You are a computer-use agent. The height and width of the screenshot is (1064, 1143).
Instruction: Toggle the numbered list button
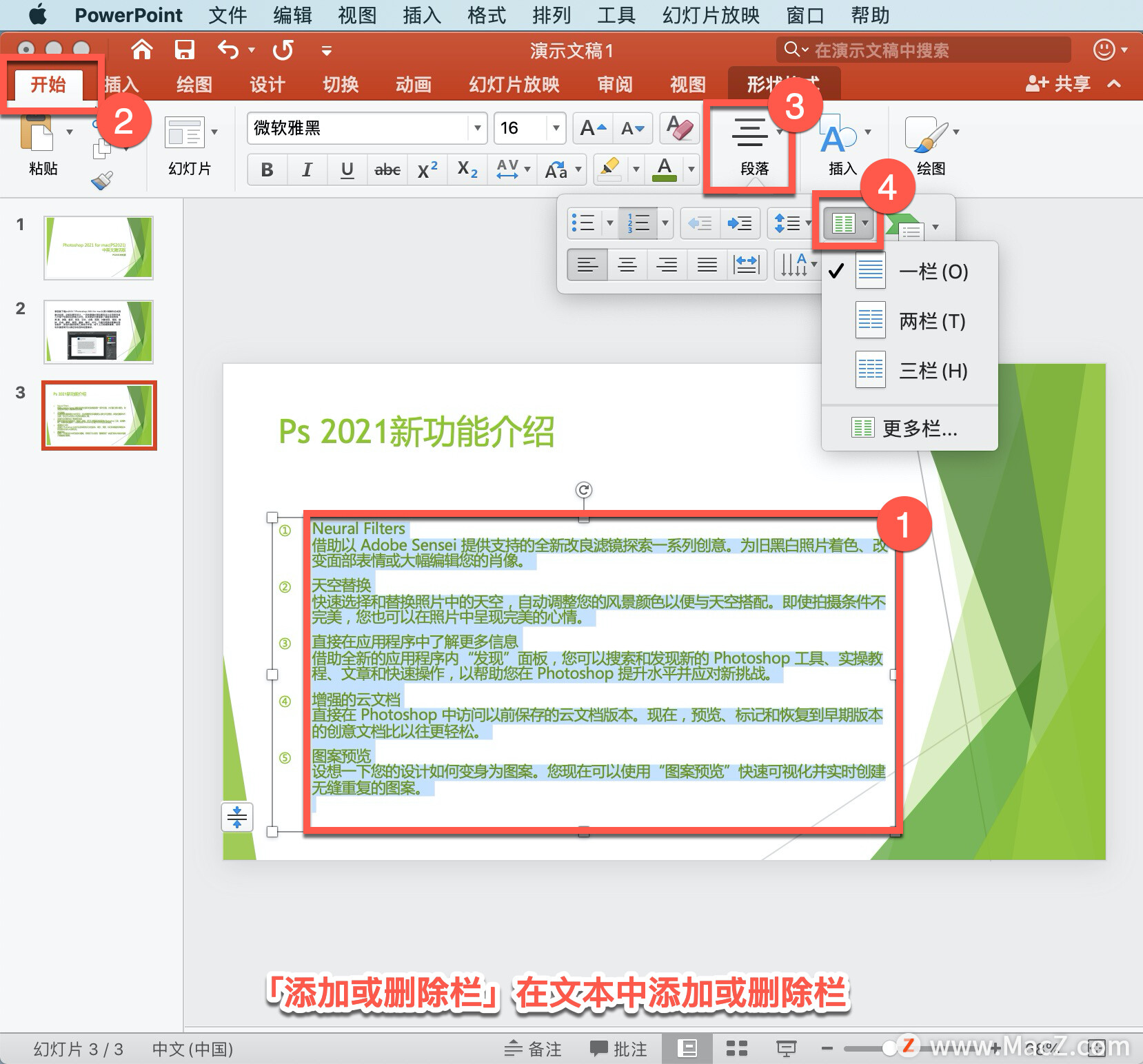coord(638,223)
